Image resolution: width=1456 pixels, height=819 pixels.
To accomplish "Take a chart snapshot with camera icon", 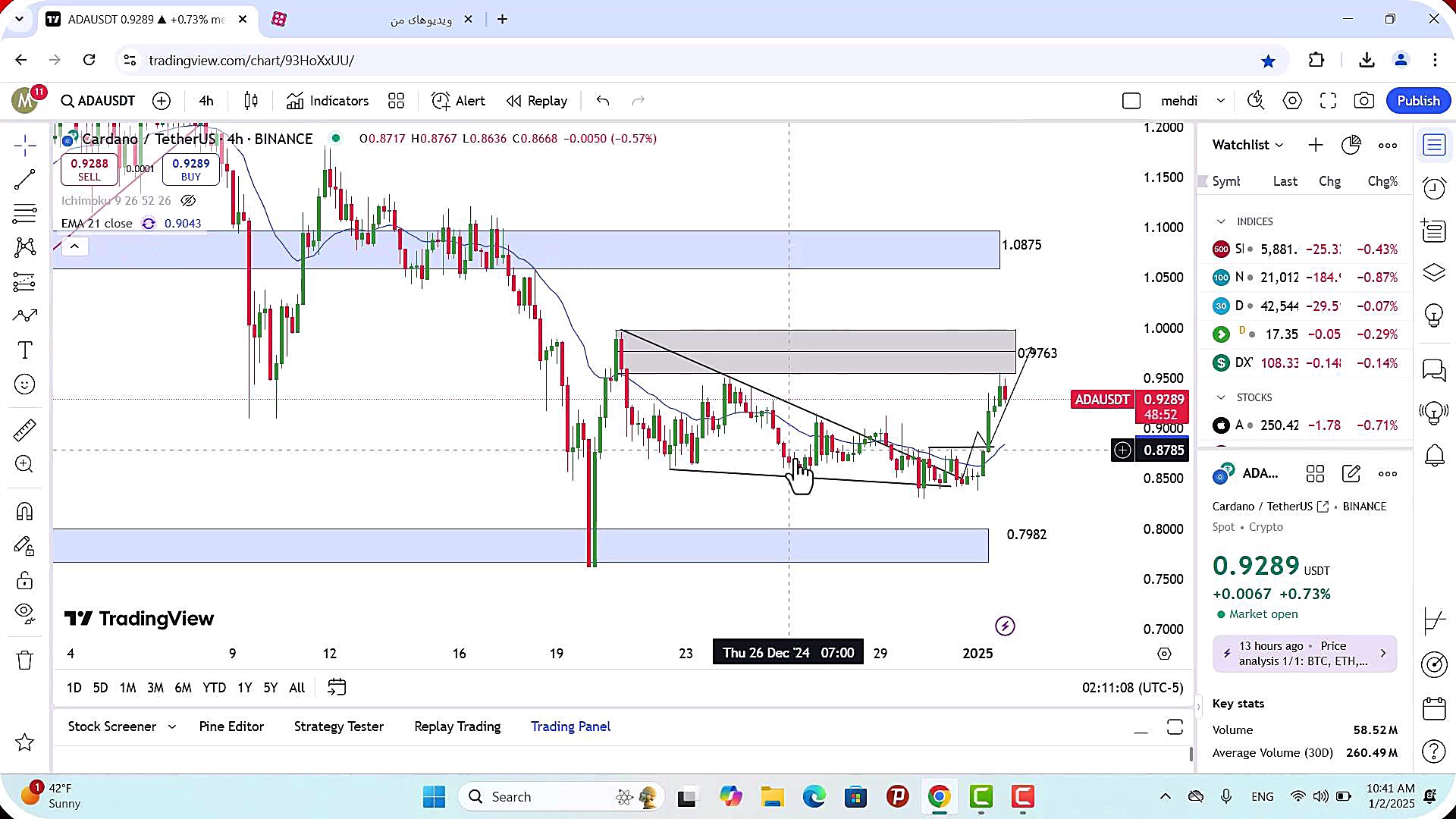I will (x=1363, y=101).
